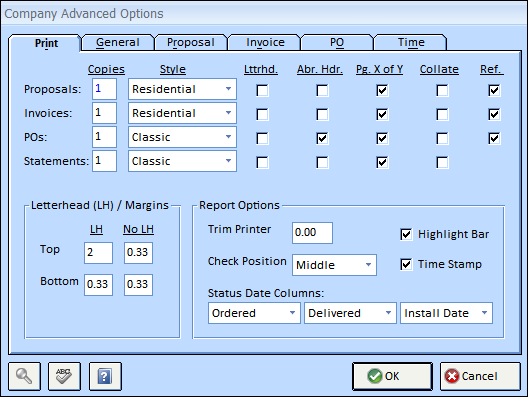Viewport: 528px width, 397px height.
Task: Open the POs Style dropdown
Action: (182, 137)
